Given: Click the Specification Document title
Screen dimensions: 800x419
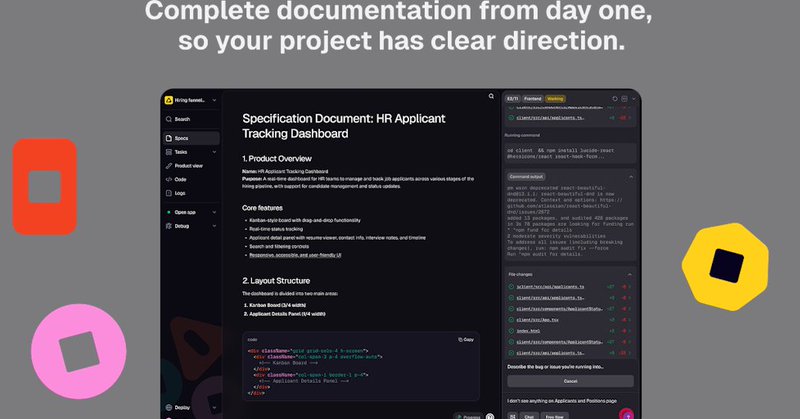Looking at the screenshot, I should point(343,126).
